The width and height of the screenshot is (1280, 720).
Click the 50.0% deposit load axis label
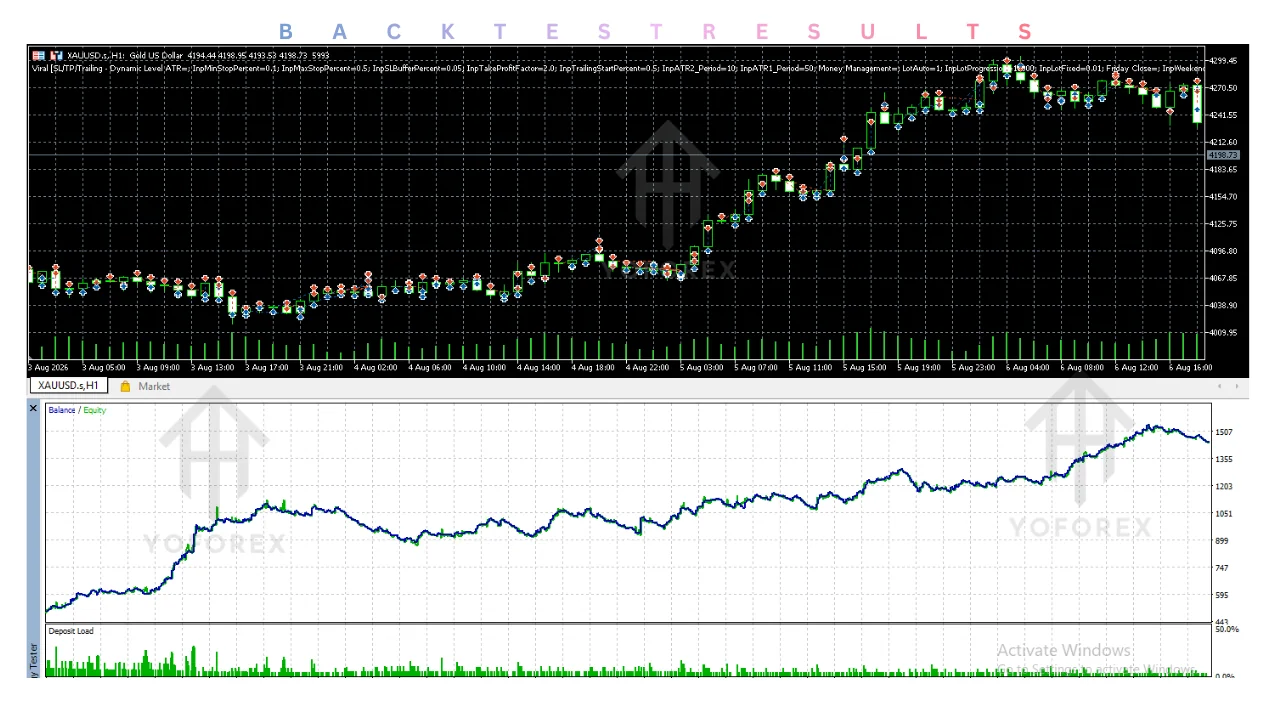point(1227,629)
